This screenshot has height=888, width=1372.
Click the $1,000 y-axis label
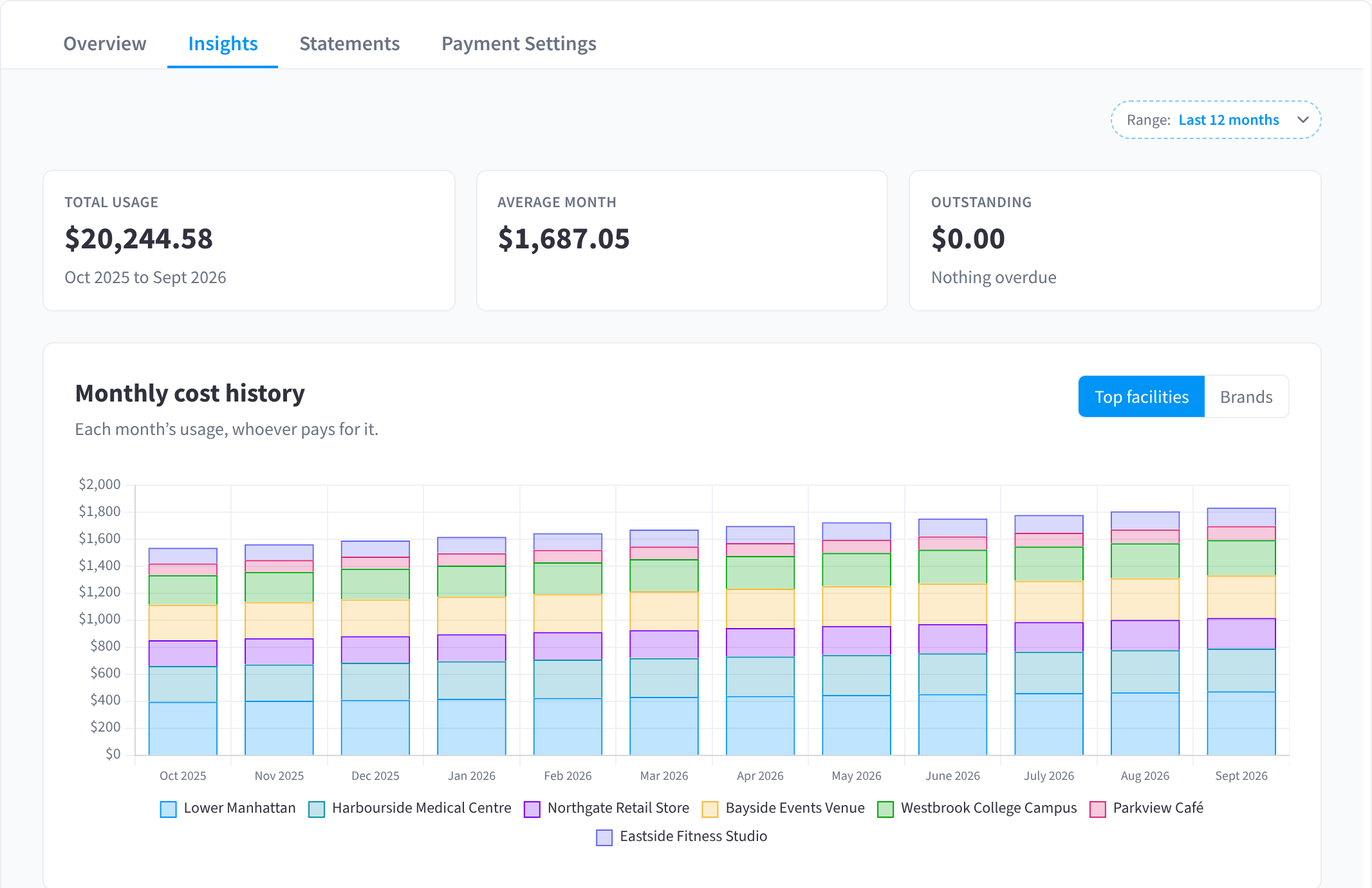pos(100,618)
